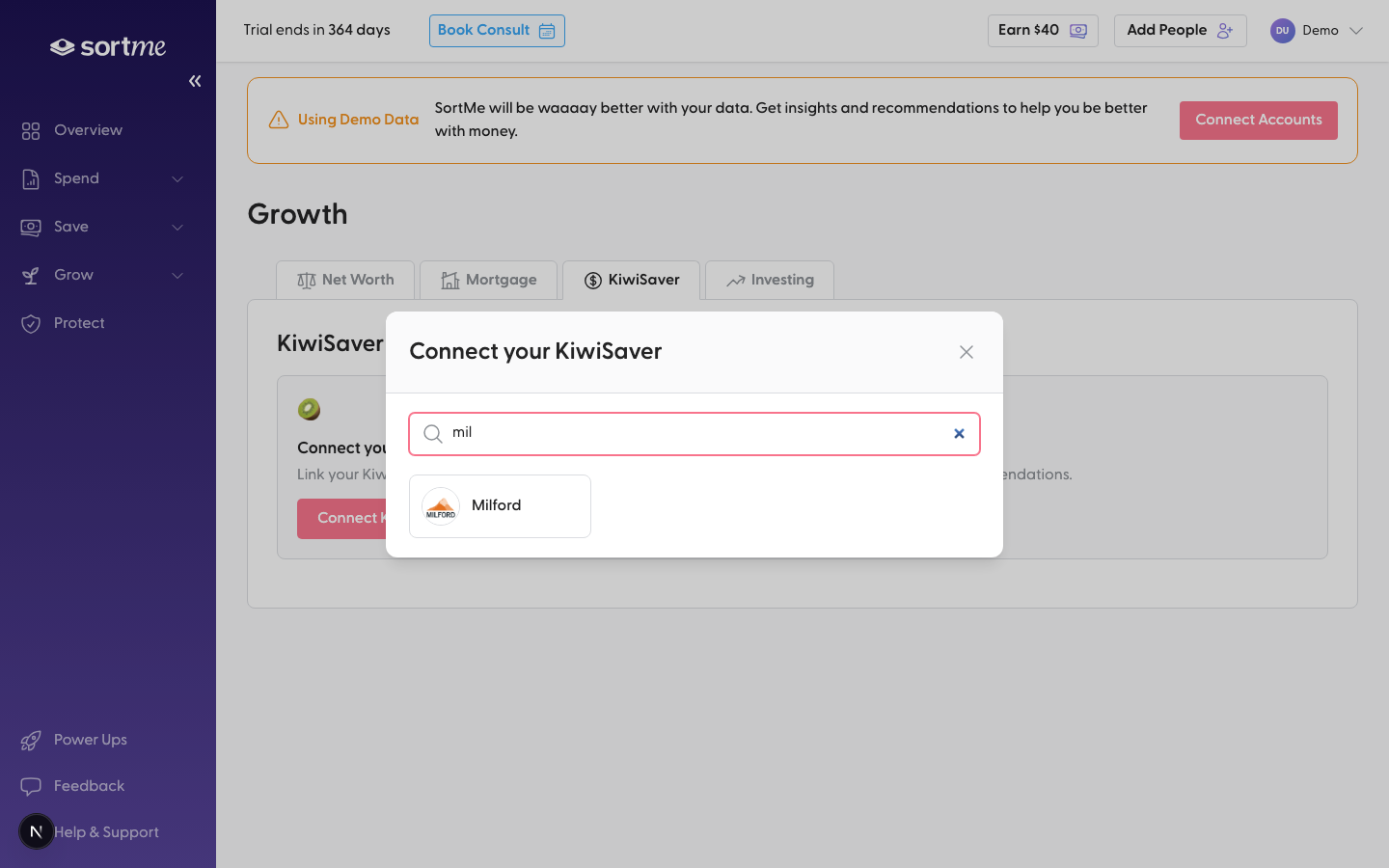Clear the search text with the X icon
The image size is (1389, 868).
[959, 434]
